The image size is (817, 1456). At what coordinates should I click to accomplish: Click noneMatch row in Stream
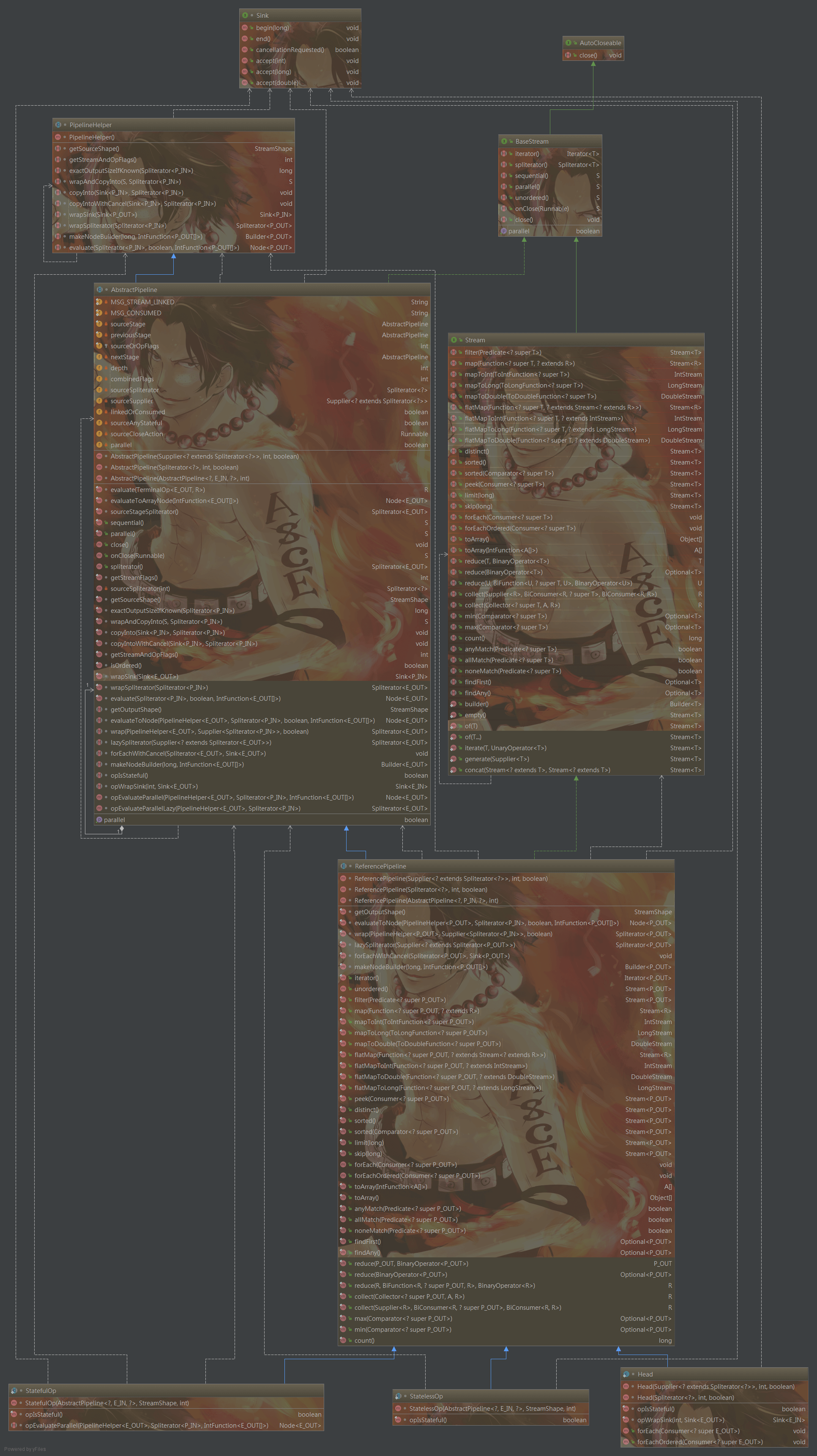[576, 672]
